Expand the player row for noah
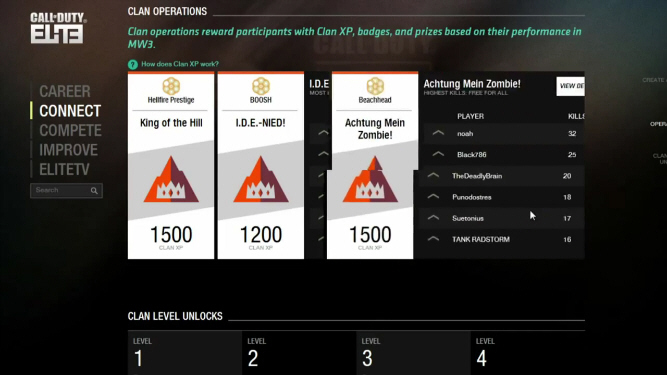Viewport: 667px width, 375px height. pyautogui.click(x=438, y=133)
